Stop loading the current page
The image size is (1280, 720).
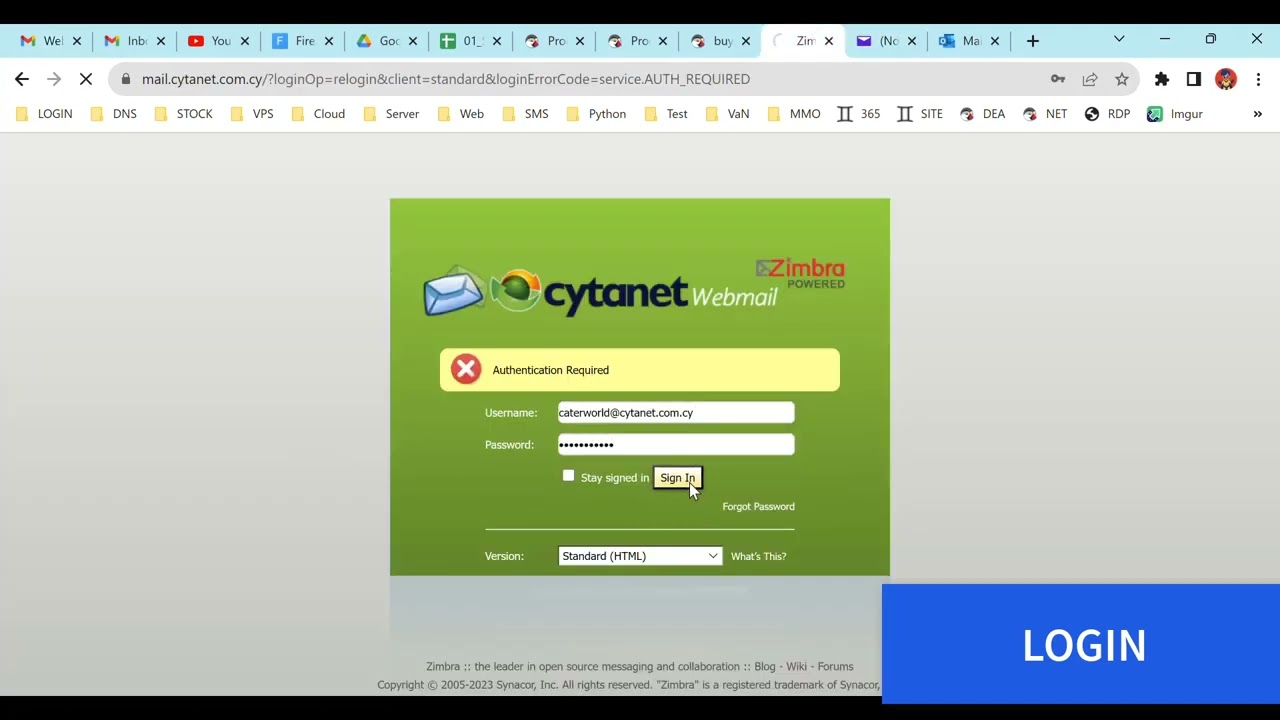coord(86,79)
